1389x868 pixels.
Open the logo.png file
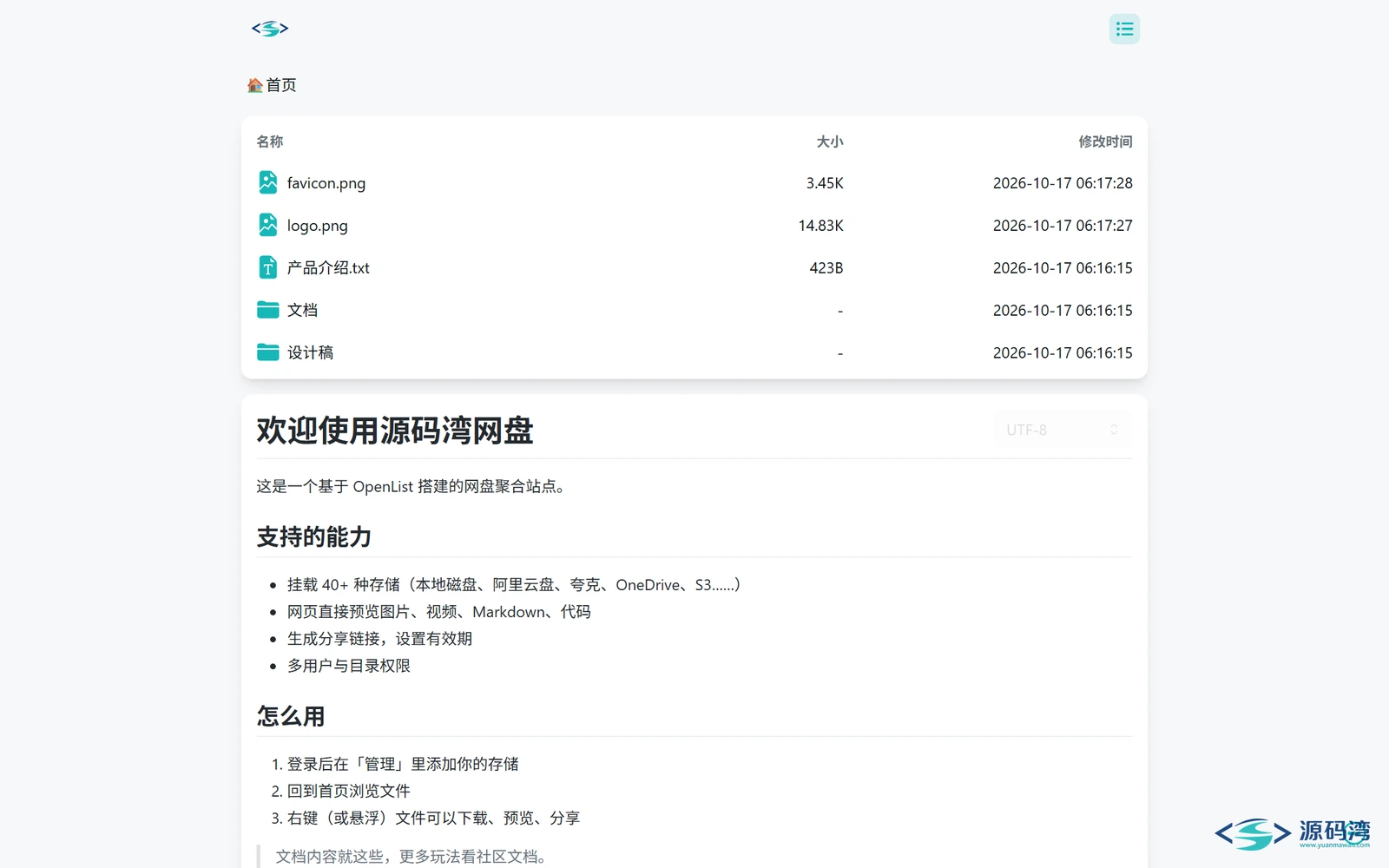[318, 226]
